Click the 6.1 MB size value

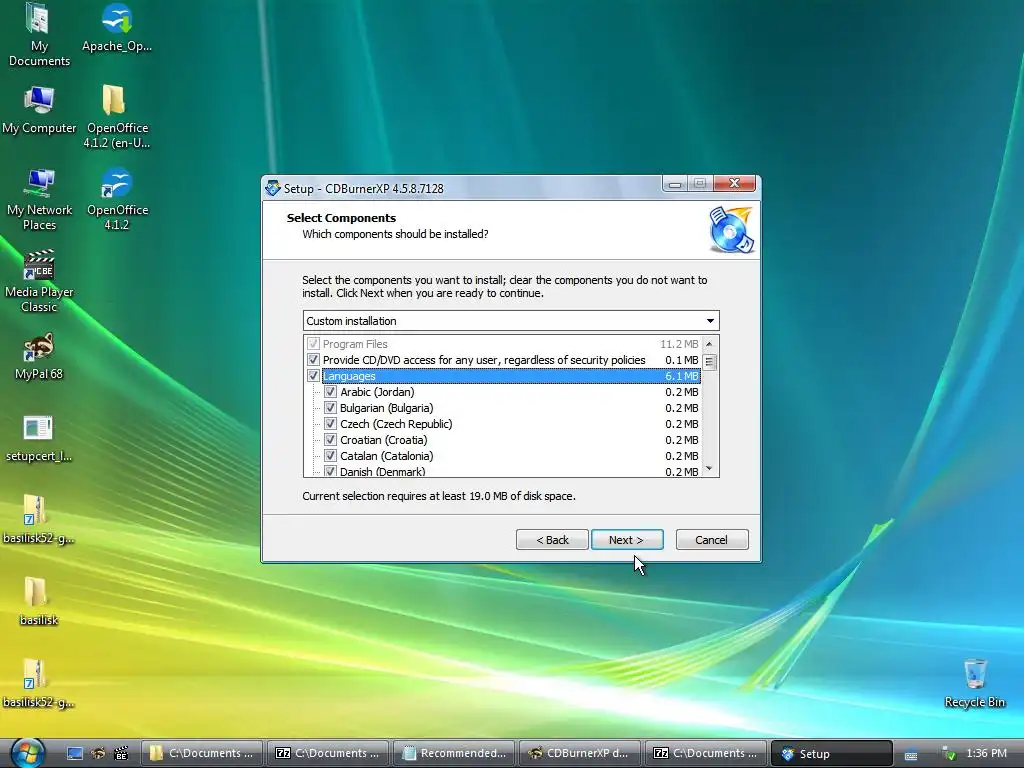(x=682, y=376)
